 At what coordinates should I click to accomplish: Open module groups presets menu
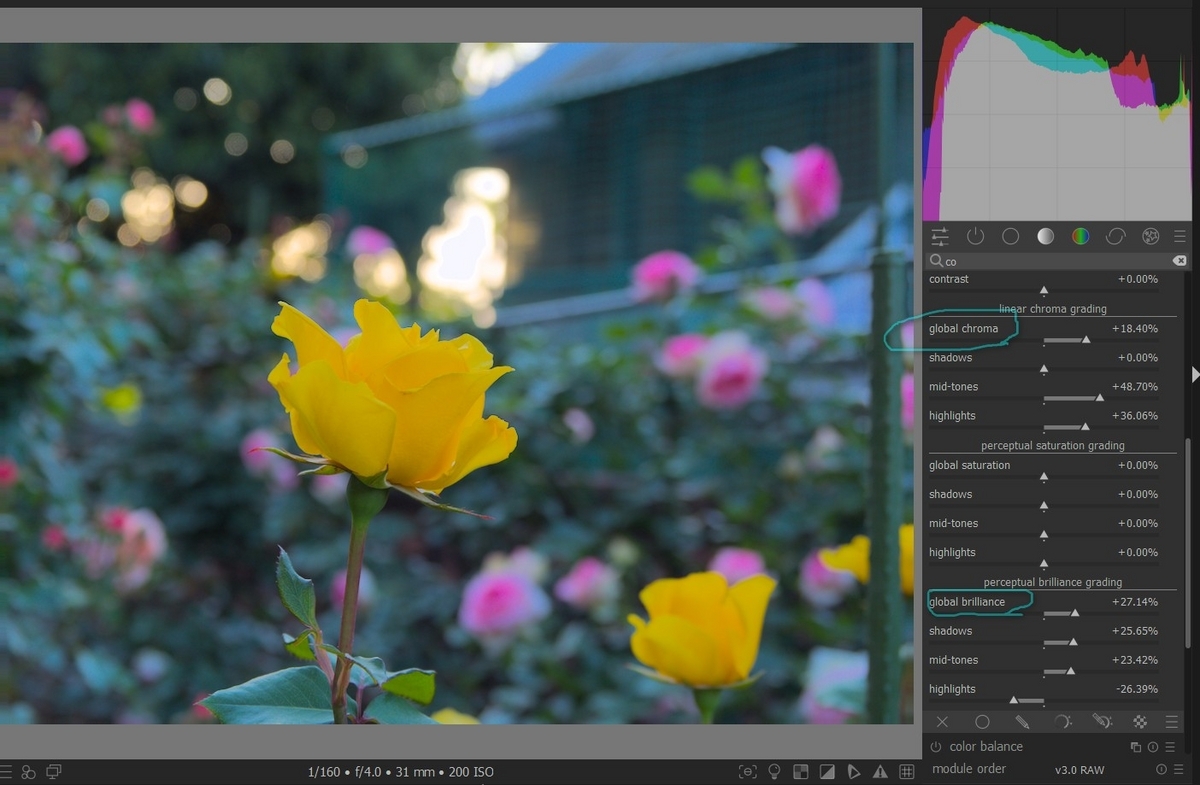tap(1180, 237)
